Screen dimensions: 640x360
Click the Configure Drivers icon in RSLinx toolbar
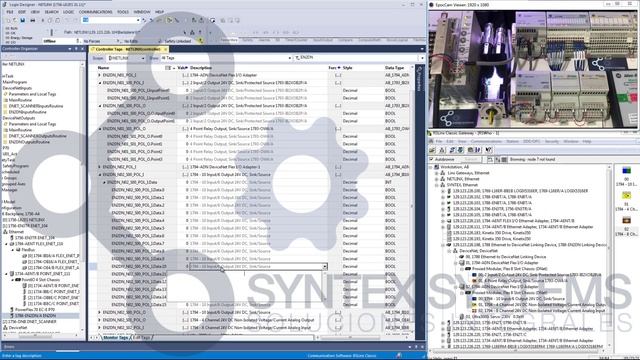pyautogui.click(x=452, y=150)
